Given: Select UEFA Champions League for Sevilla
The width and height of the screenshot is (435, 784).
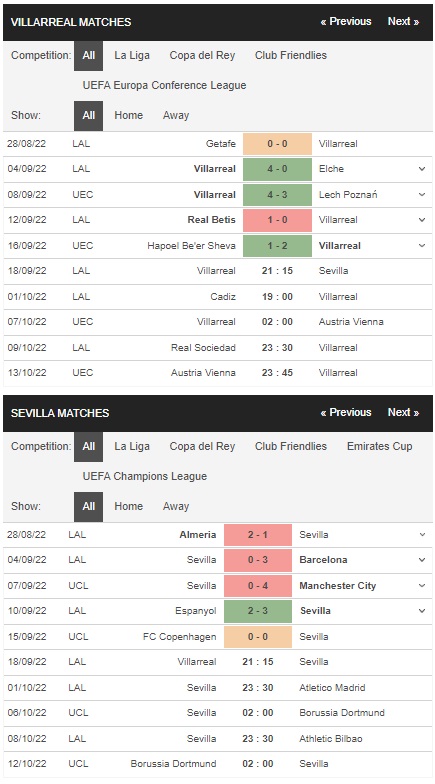Looking at the screenshot, I should tap(144, 476).
